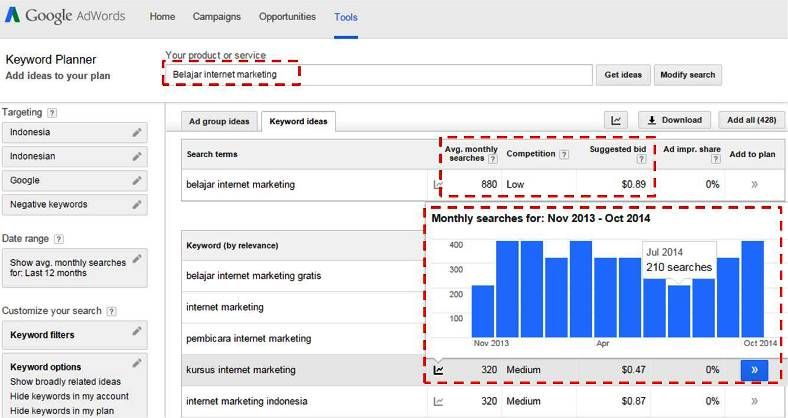Edit the Google network pencil icon
Image resolution: width=788 pixels, height=418 pixels.
[x=137, y=181]
